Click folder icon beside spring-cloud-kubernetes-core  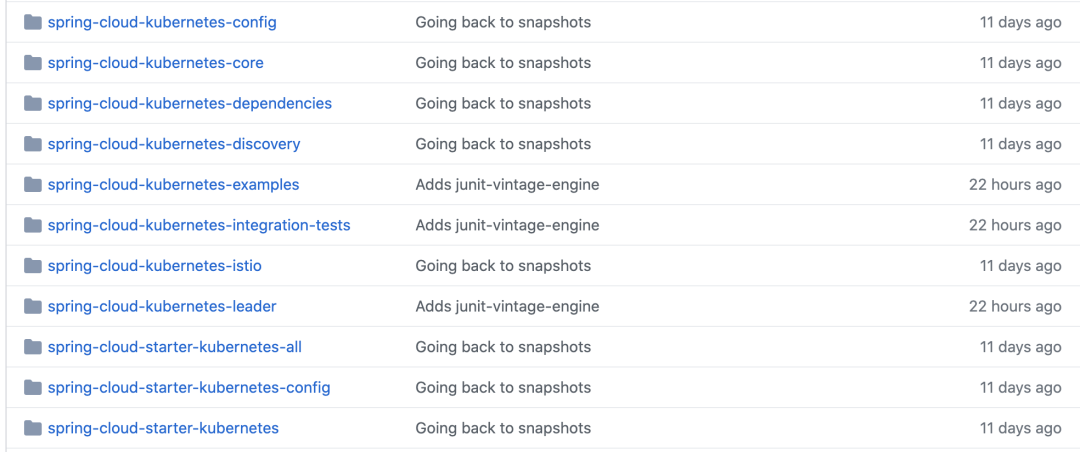(x=33, y=63)
